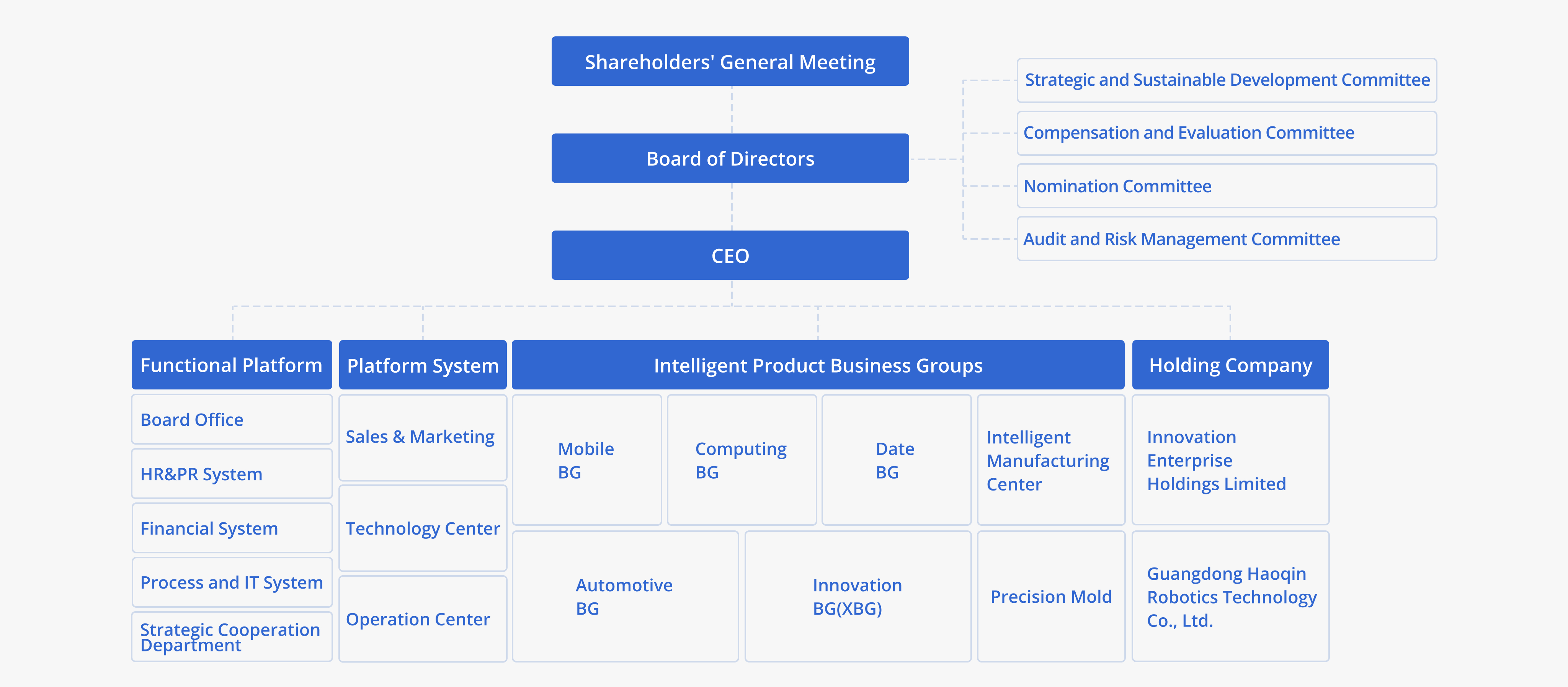This screenshot has height=687, width=1568.
Task: Click the Platform System header
Action: tap(423, 365)
